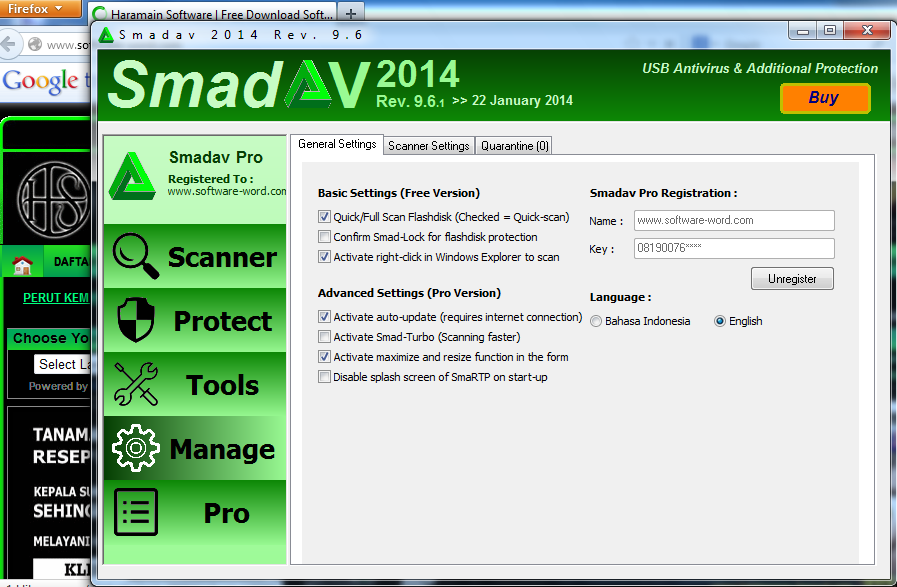897x587 pixels.
Task: Click the Firefox address bar URL
Action: tap(68, 45)
